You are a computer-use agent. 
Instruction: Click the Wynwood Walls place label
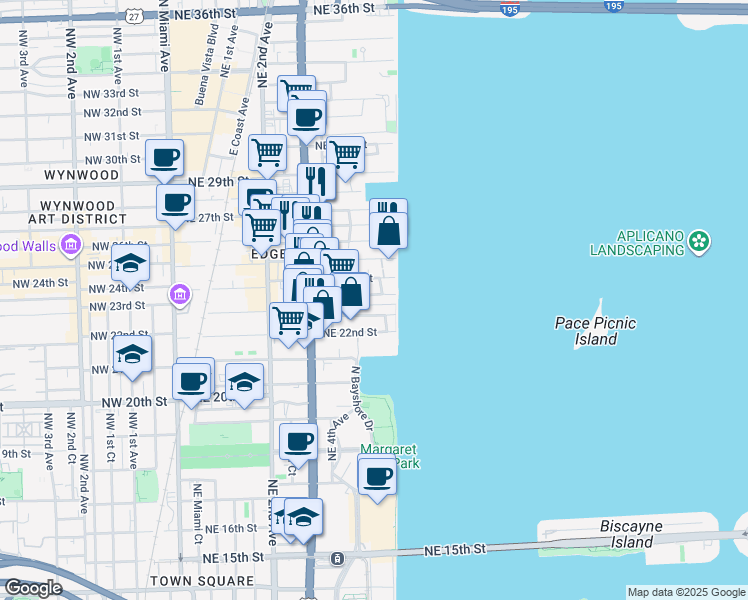pyautogui.click(x=28, y=246)
